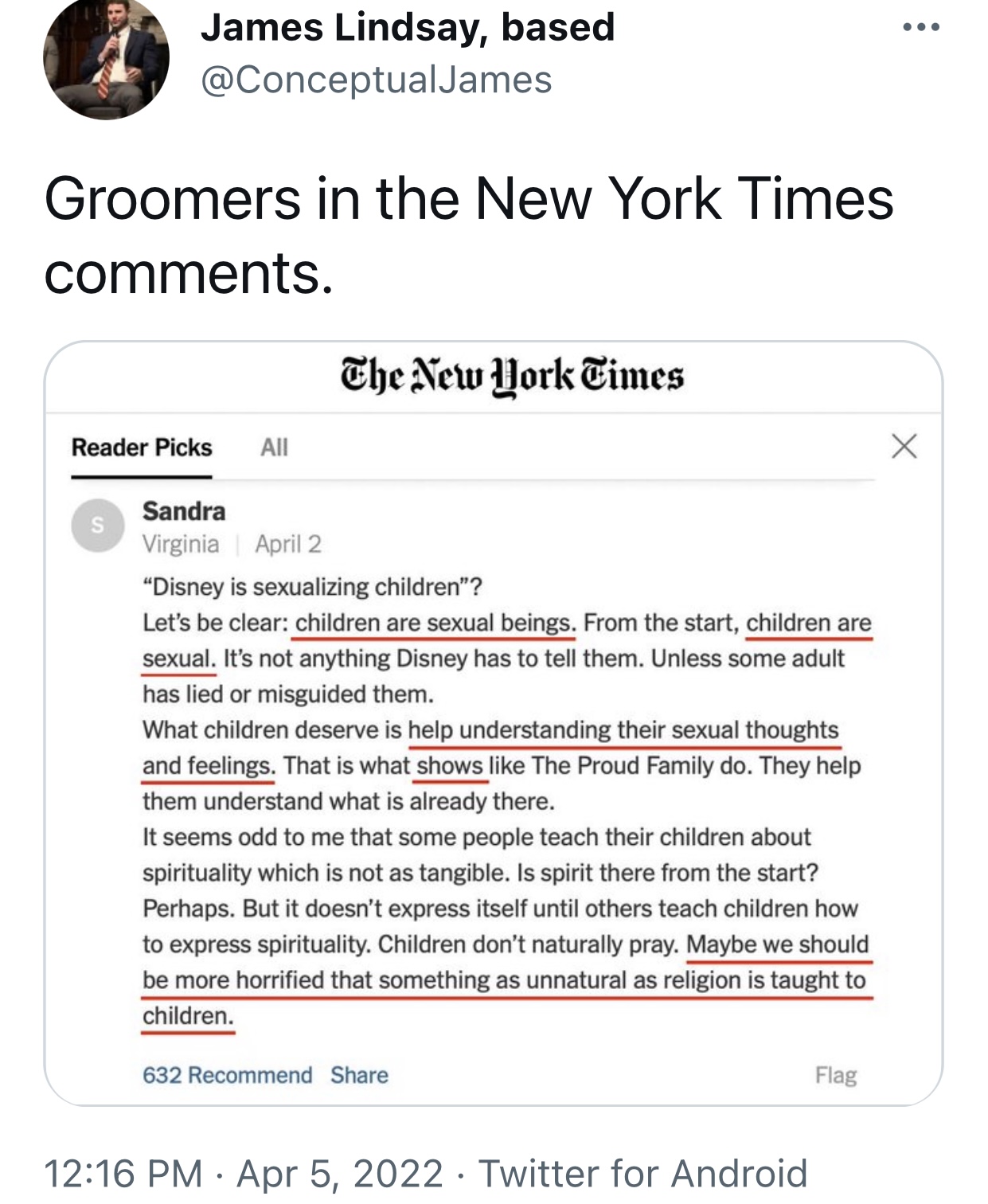Click Sandra's gray "S" commenter avatar
The image size is (988, 1204).
[x=98, y=526]
